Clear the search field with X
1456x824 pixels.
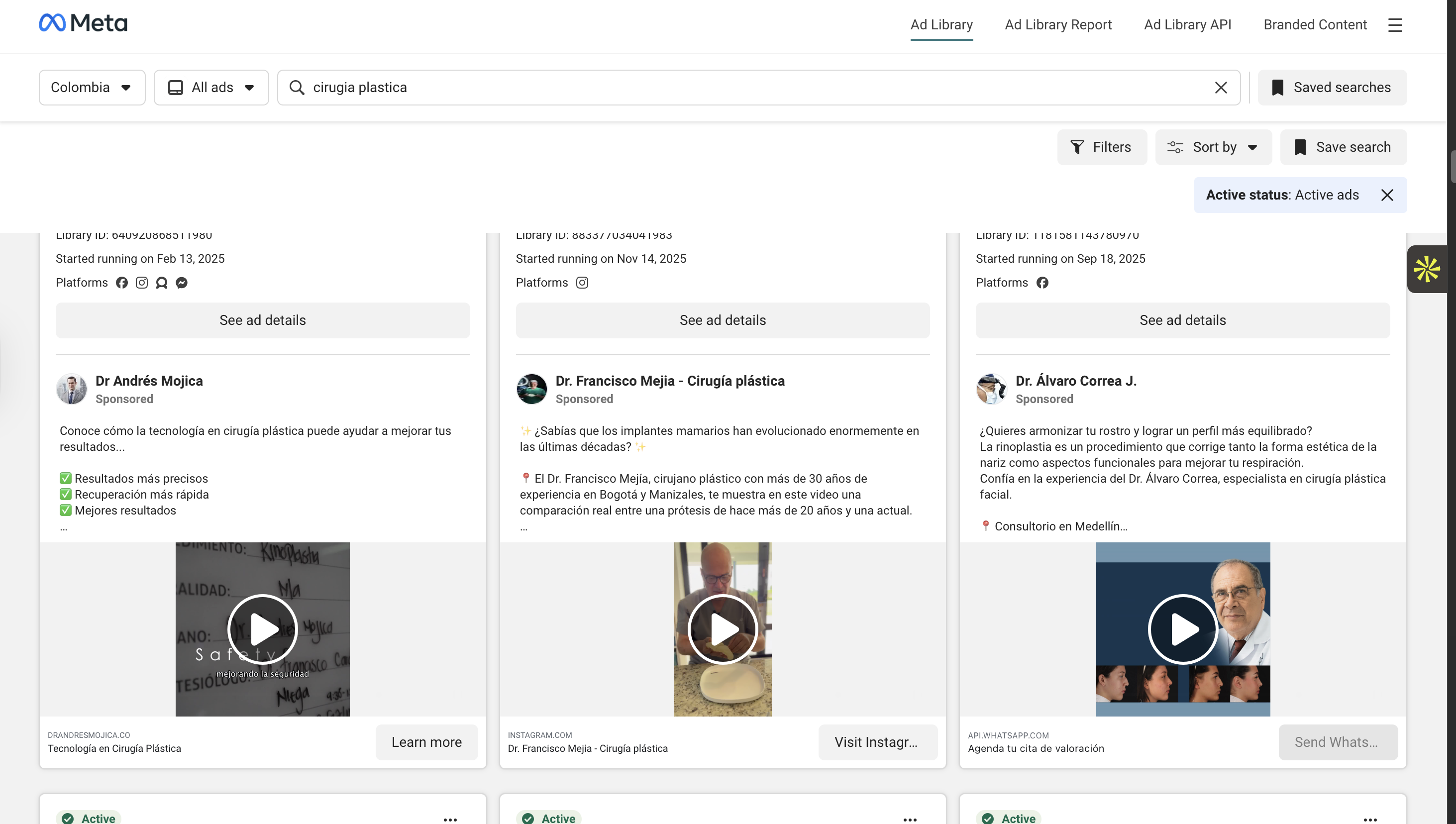coord(1221,88)
